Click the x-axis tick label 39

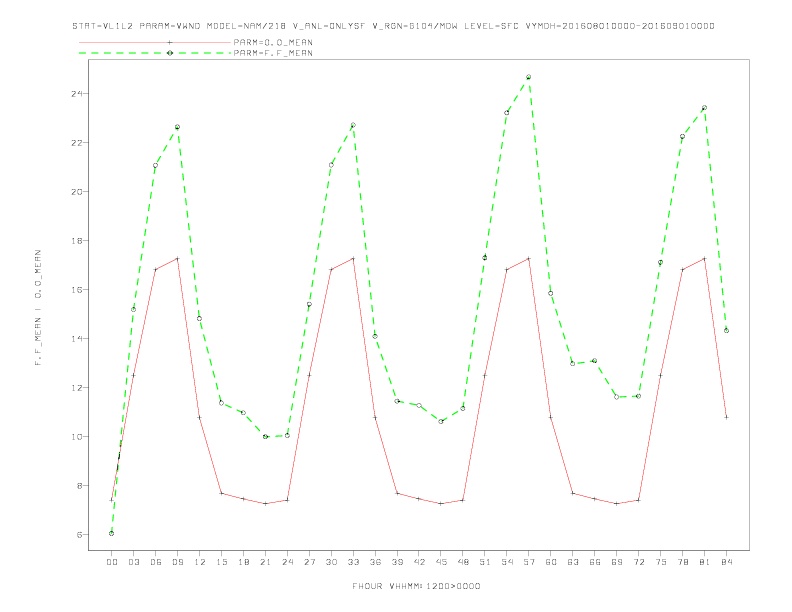point(397,562)
